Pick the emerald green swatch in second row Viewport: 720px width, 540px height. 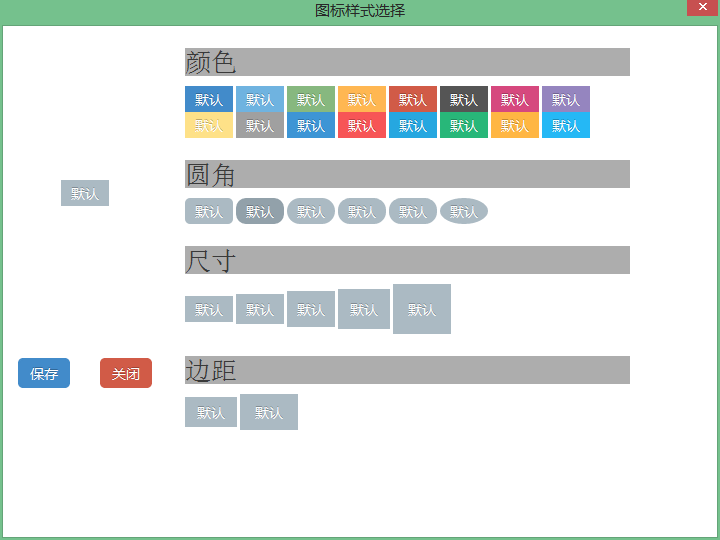point(464,125)
